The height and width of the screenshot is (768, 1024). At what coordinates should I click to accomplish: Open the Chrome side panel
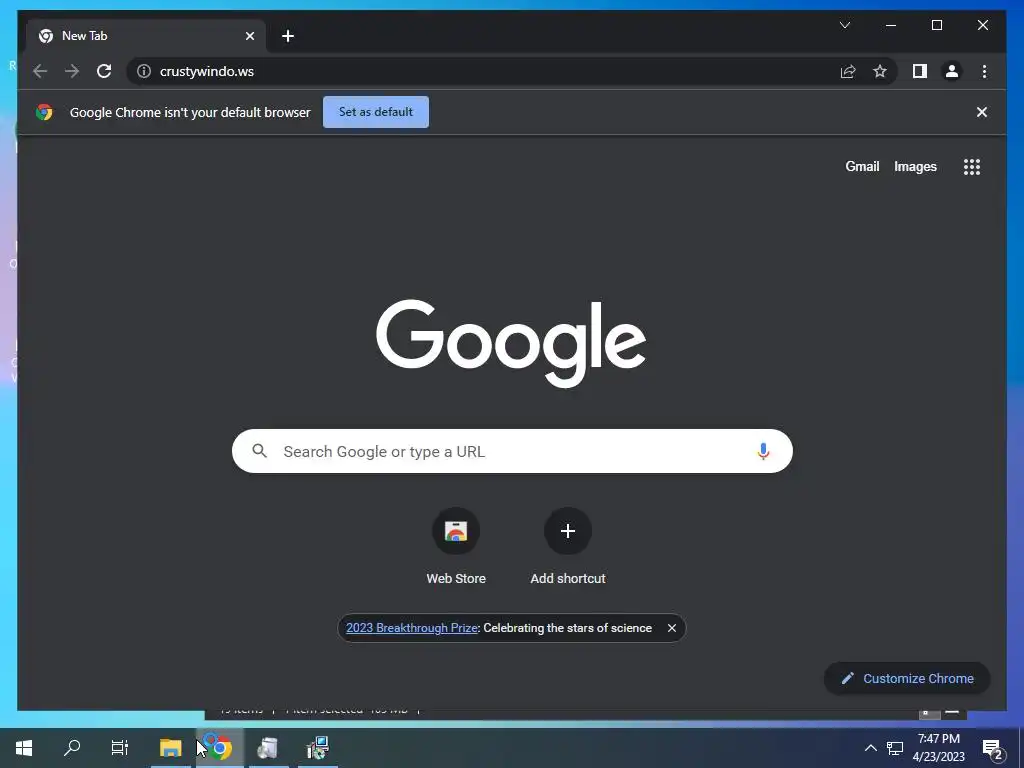(x=920, y=71)
